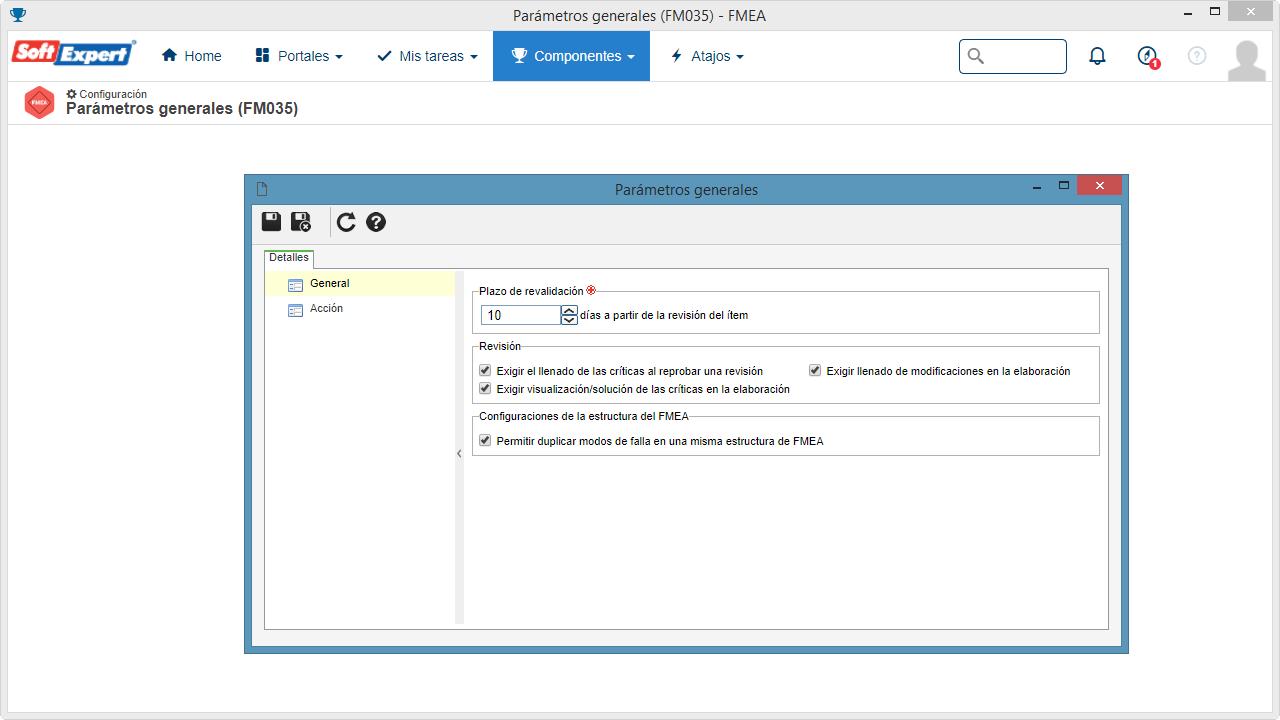Screen dimensions: 1280x720
Task: Open the compass icon with red badge
Action: [1148, 56]
